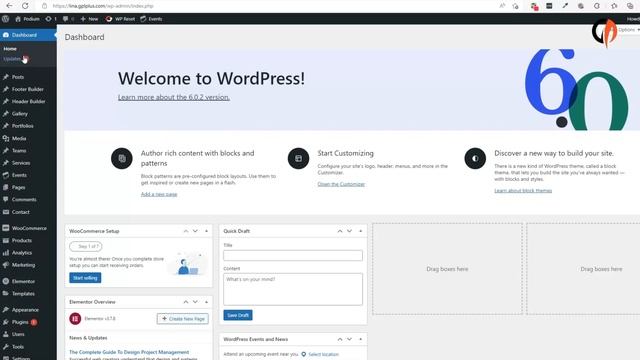Image resolution: width=640 pixels, height=360 pixels.
Task: Click the Quick Draft Content textarea
Action: point(293,289)
